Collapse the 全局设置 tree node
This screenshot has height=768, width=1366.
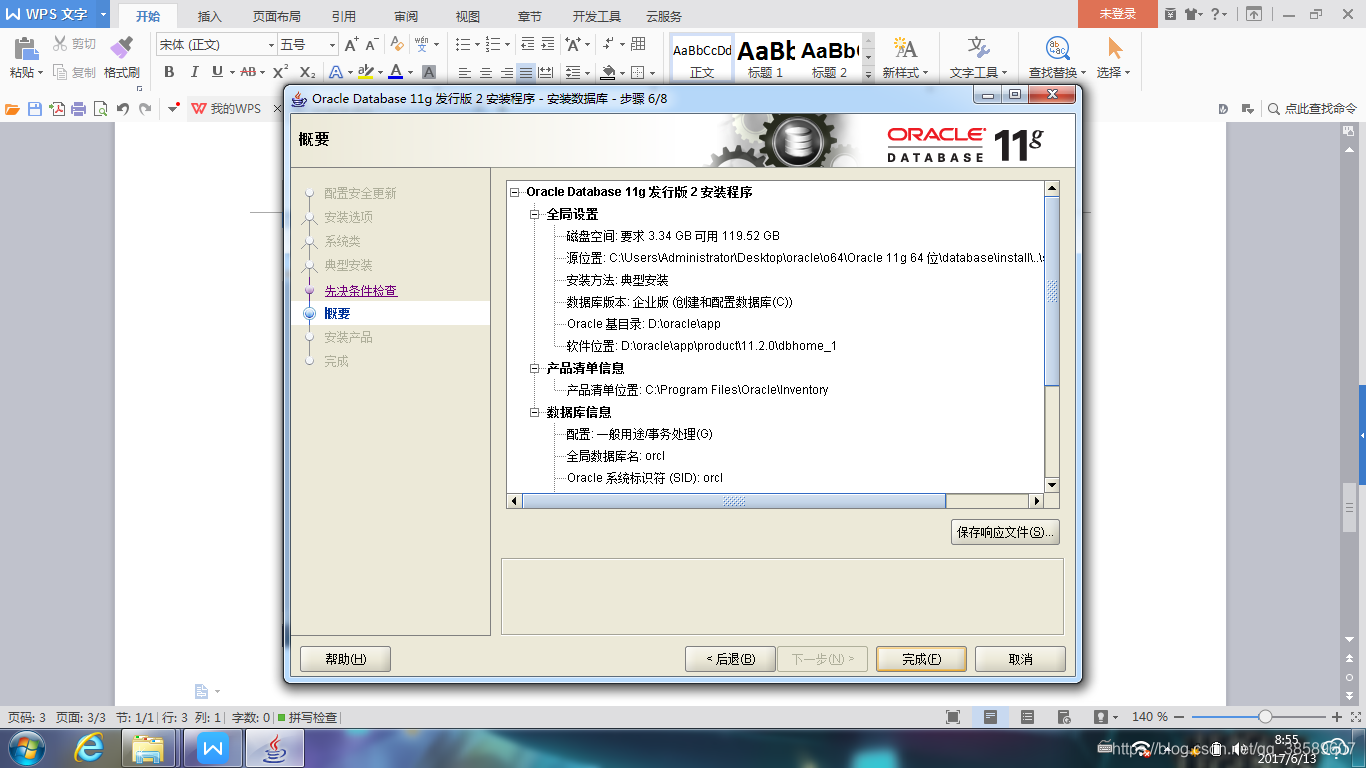coord(535,214)
